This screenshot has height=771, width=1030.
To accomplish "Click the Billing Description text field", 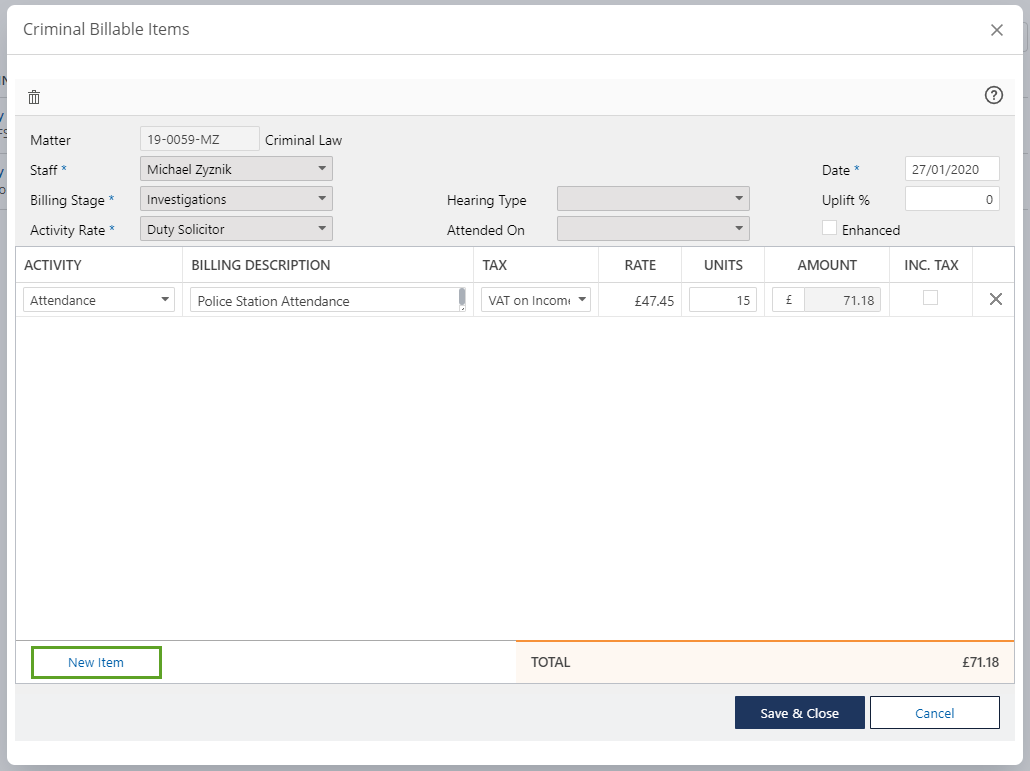I will tap(325, 300).
